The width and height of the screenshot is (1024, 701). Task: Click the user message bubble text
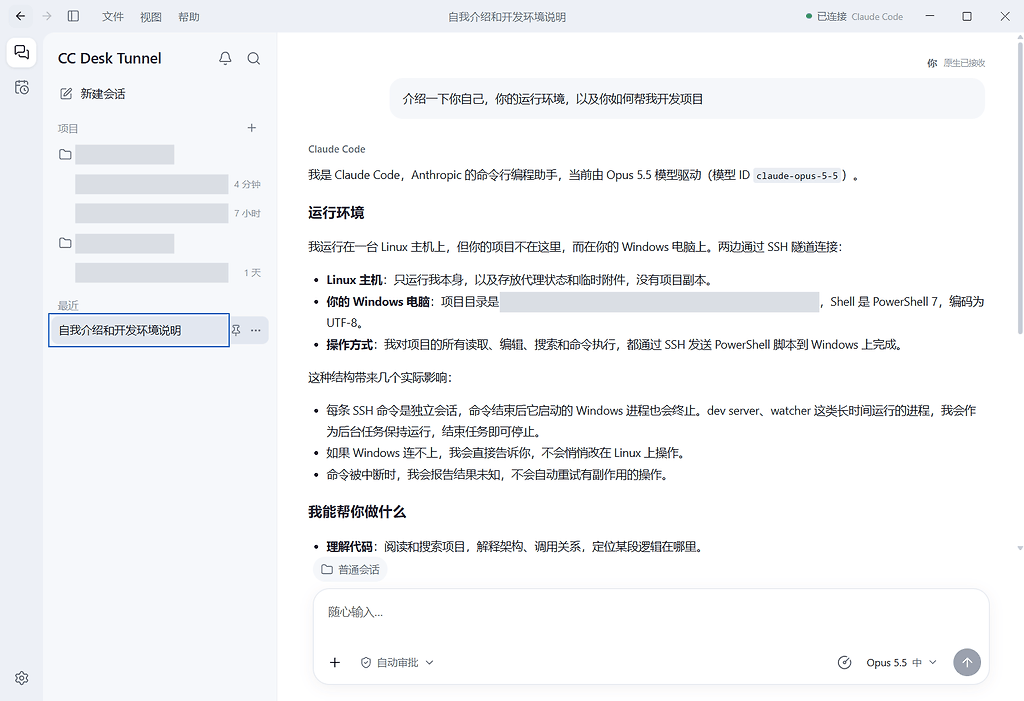tap(552, 99)
